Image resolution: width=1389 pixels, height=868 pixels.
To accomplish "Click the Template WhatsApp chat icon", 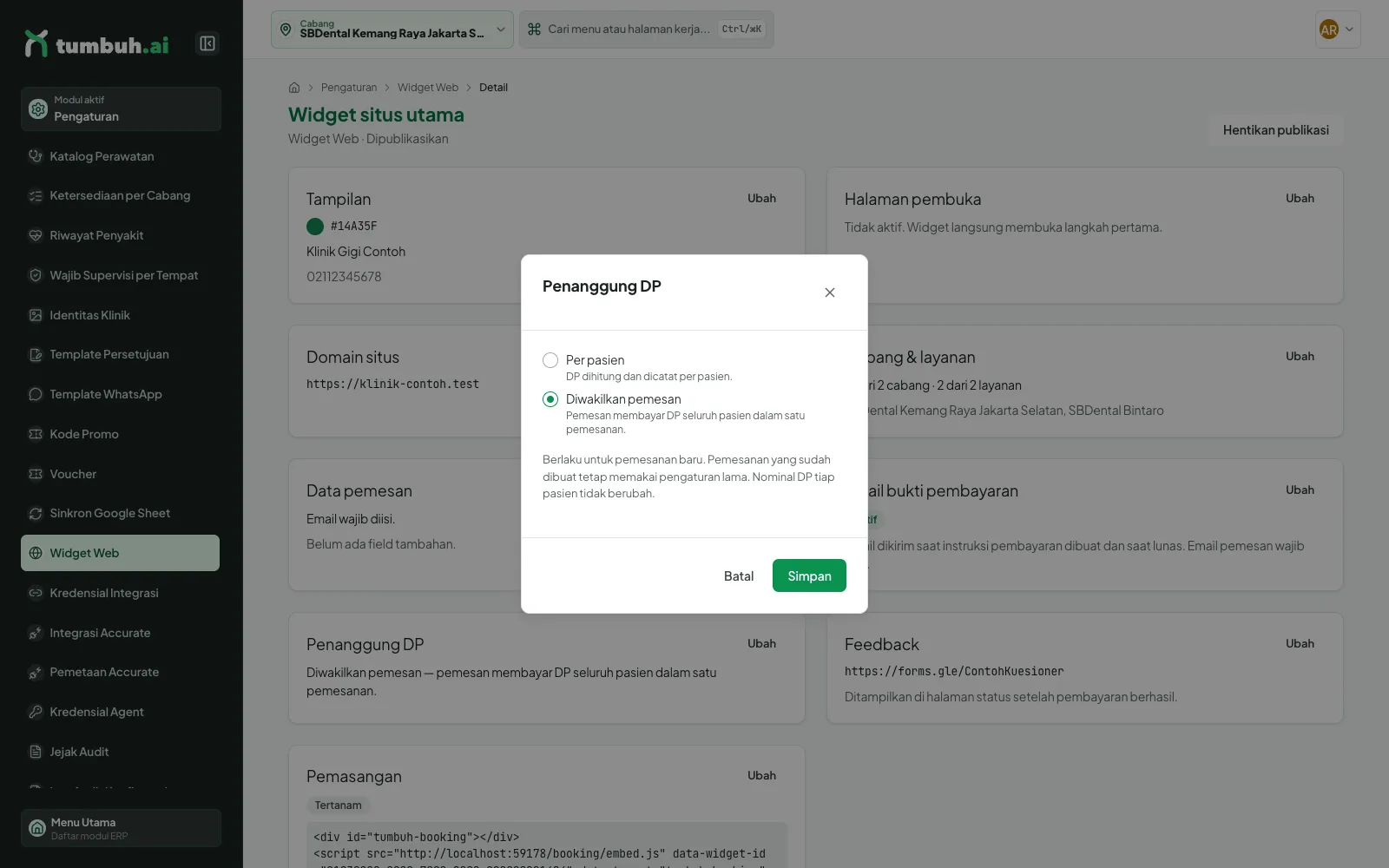I will tap(36, 394).
